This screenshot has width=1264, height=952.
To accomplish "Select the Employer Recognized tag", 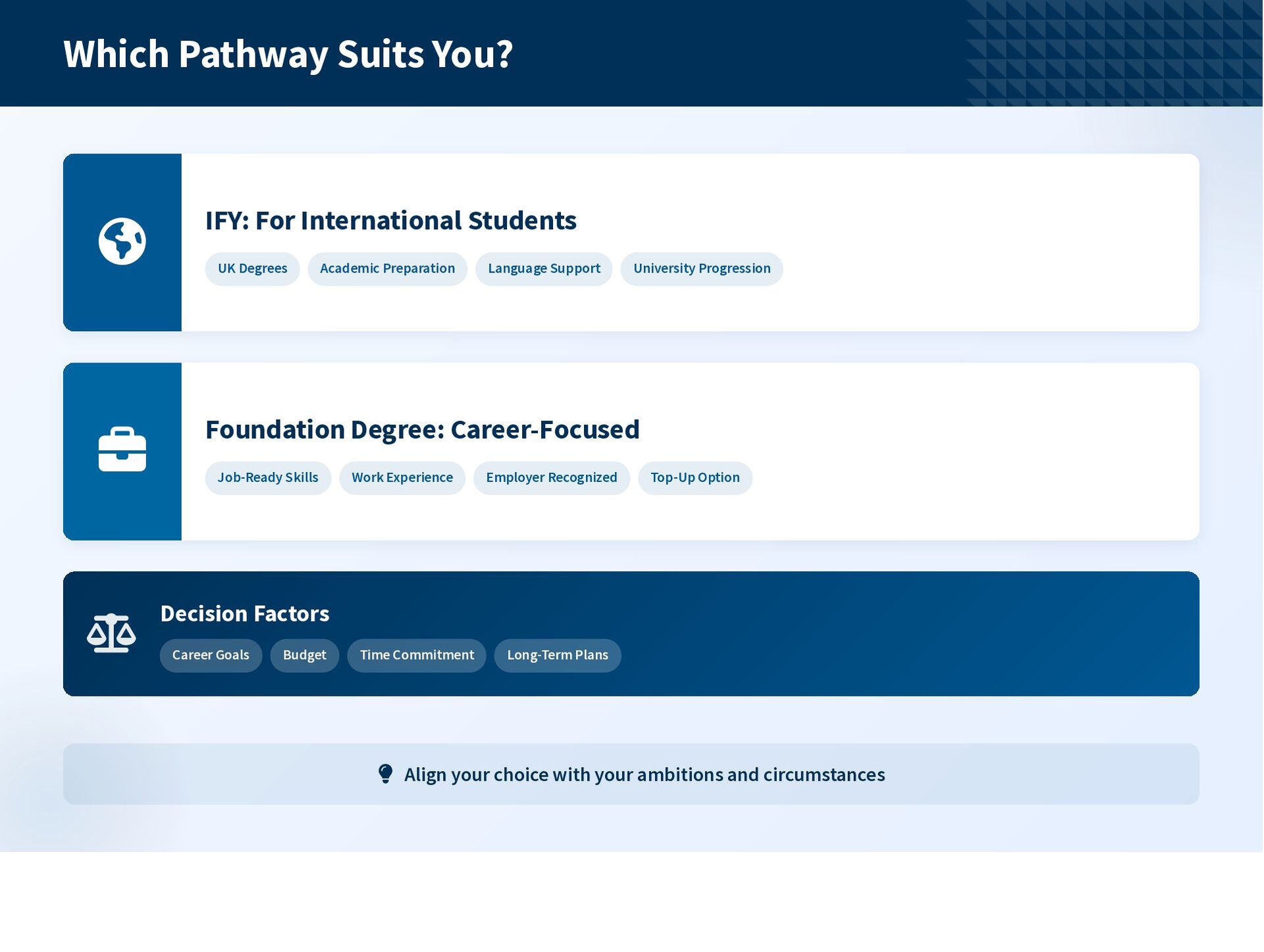I will tap(551, 478).
